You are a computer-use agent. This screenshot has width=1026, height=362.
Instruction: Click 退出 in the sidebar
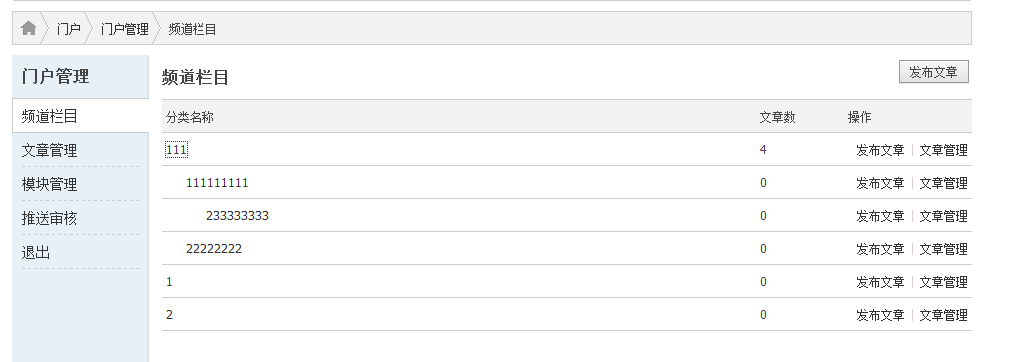coord(35,252)
